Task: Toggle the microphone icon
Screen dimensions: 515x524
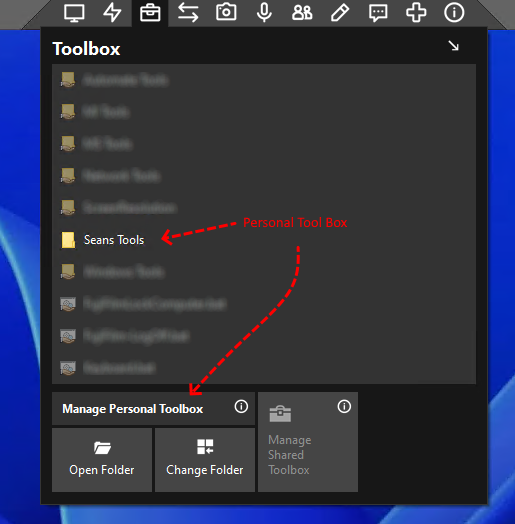Action: click(264, 13)
